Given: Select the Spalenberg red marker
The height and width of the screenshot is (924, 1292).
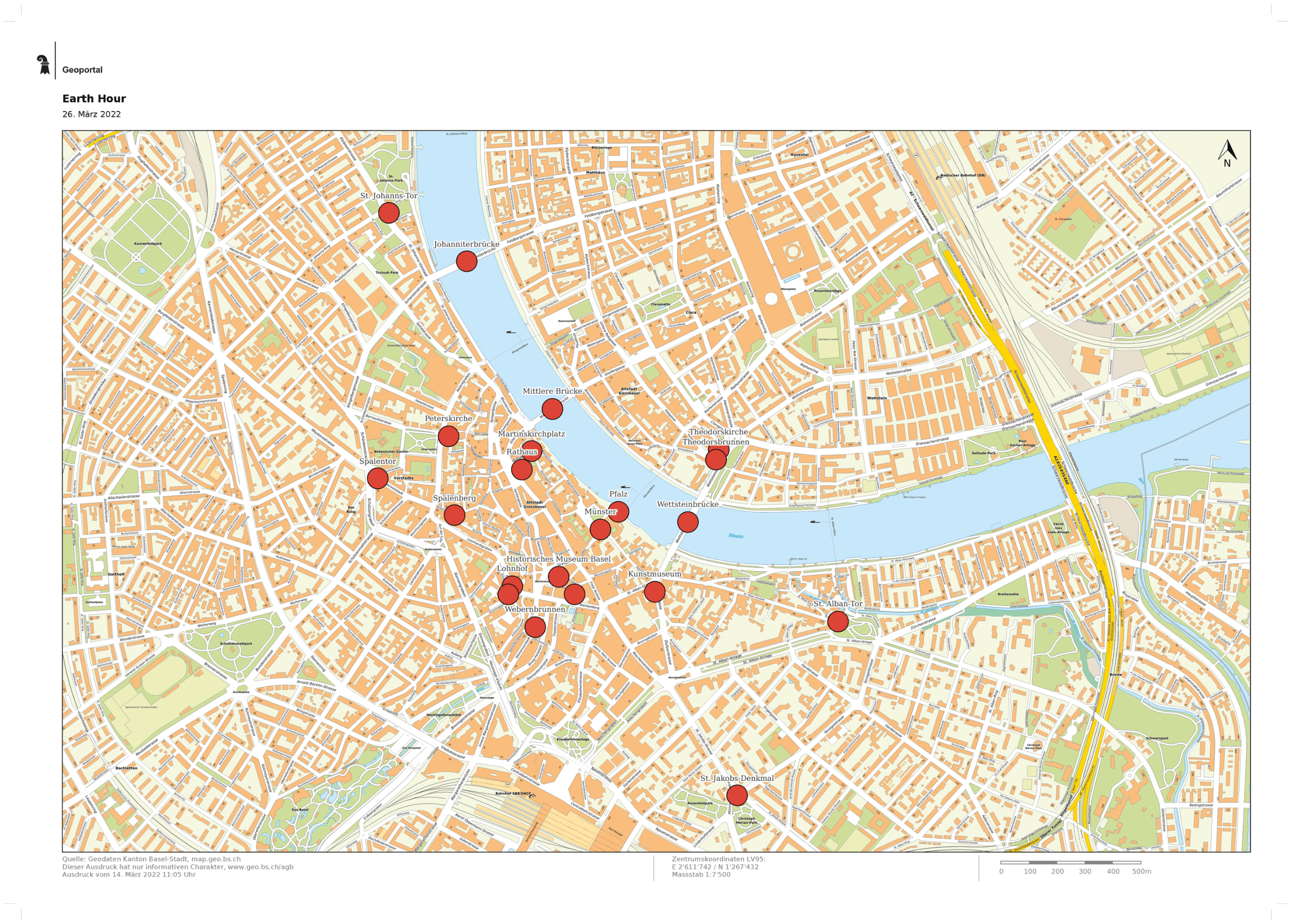Looking at the screenshot, I should 454,515.
